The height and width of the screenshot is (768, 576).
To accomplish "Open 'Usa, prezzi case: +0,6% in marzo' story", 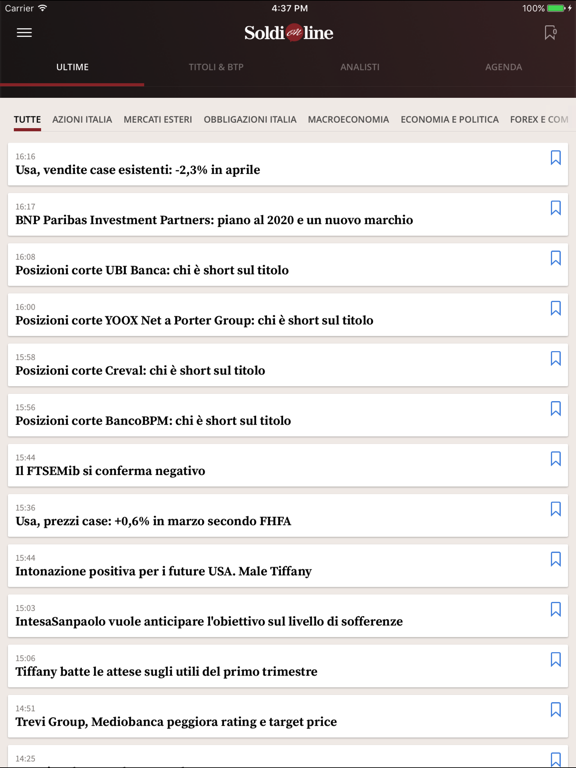I will (153, 521).
